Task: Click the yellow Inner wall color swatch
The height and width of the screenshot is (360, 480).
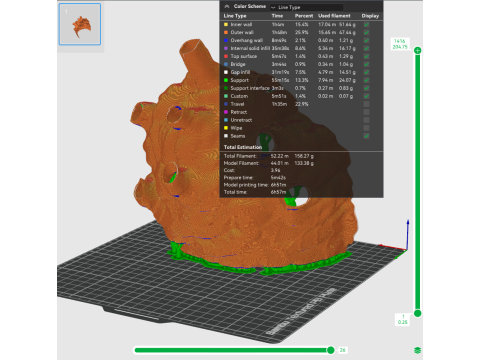Action: 226,24
